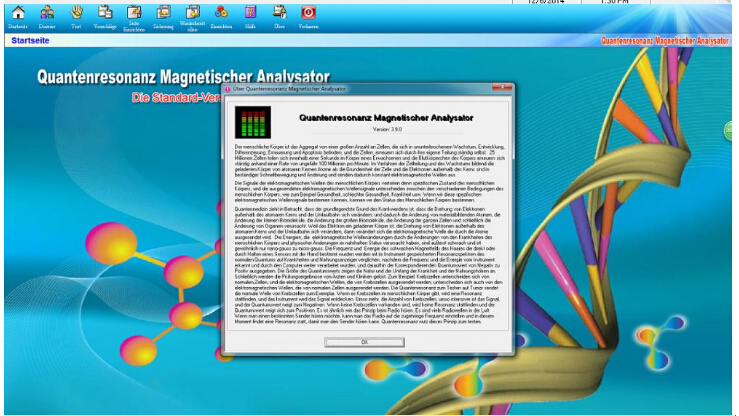Click the Version 3.9.0 text in dialog

[x=387, y=129]
